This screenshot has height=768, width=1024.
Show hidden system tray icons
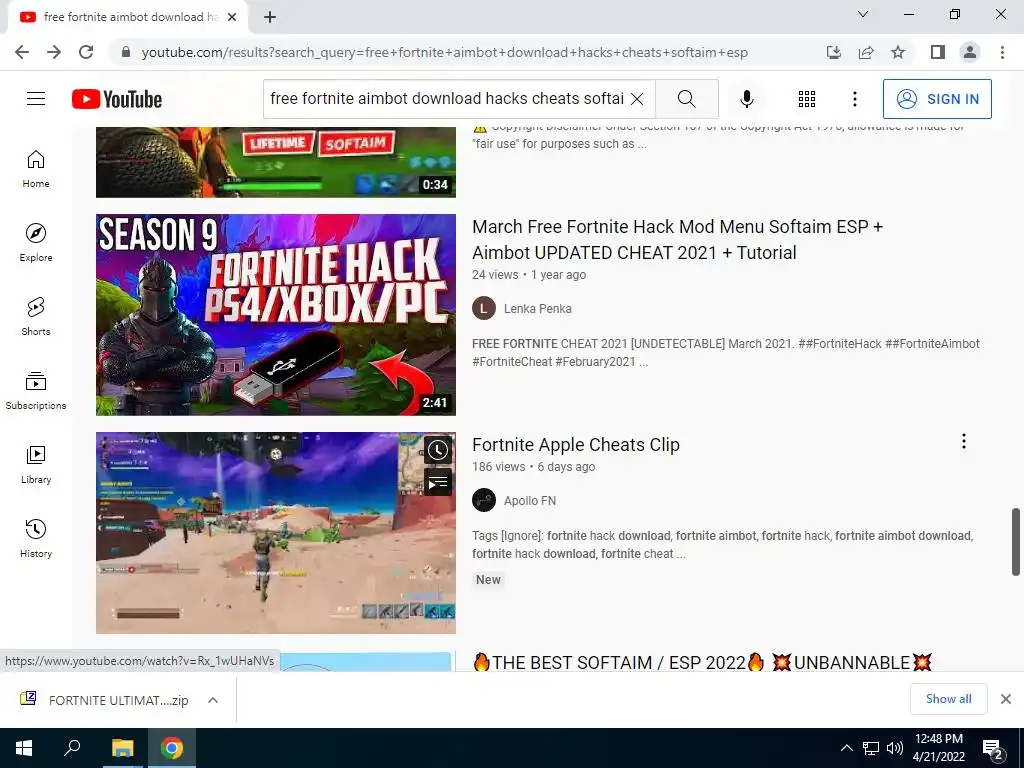point(846,748)
